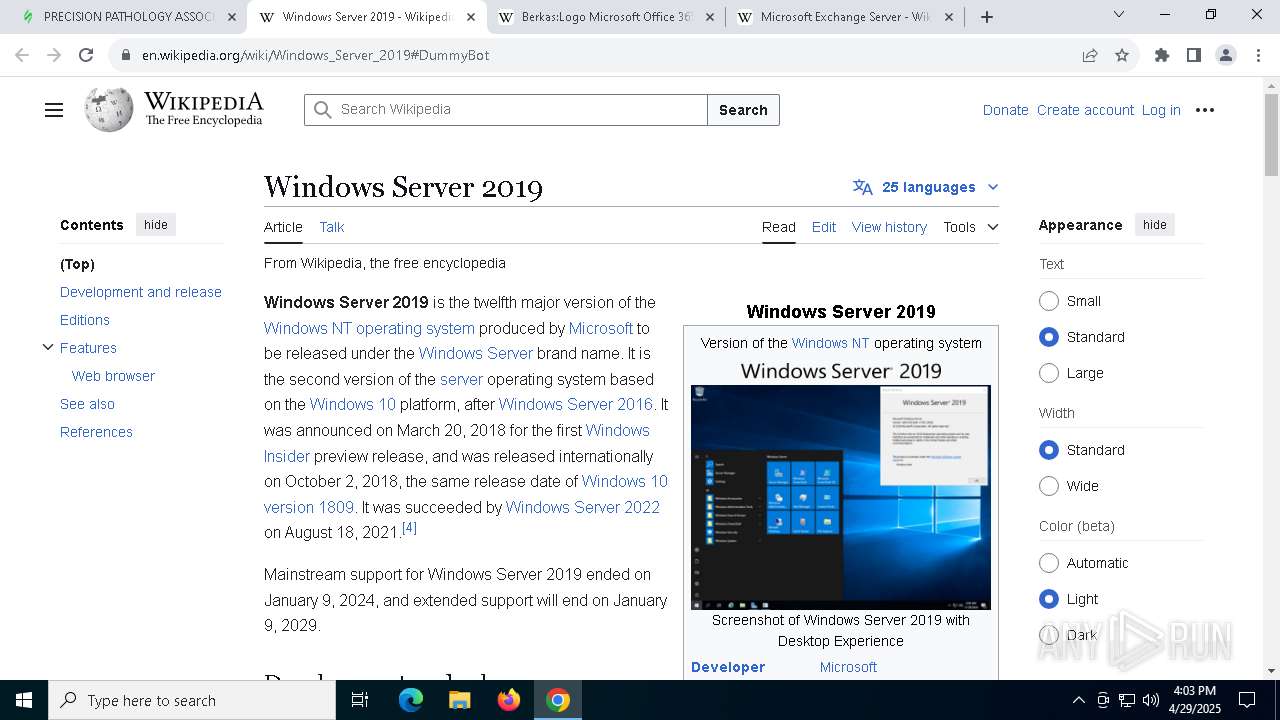Open a new tab with the plus icon
Image resolution: width=1280 pixels, height=720 pixels.
click(987, 17)
